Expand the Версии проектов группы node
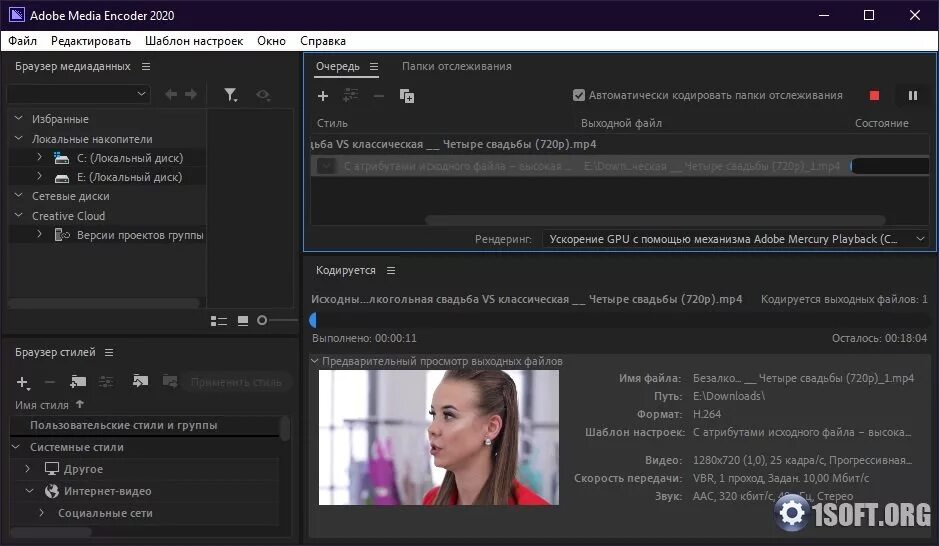 tap(39, 235)
